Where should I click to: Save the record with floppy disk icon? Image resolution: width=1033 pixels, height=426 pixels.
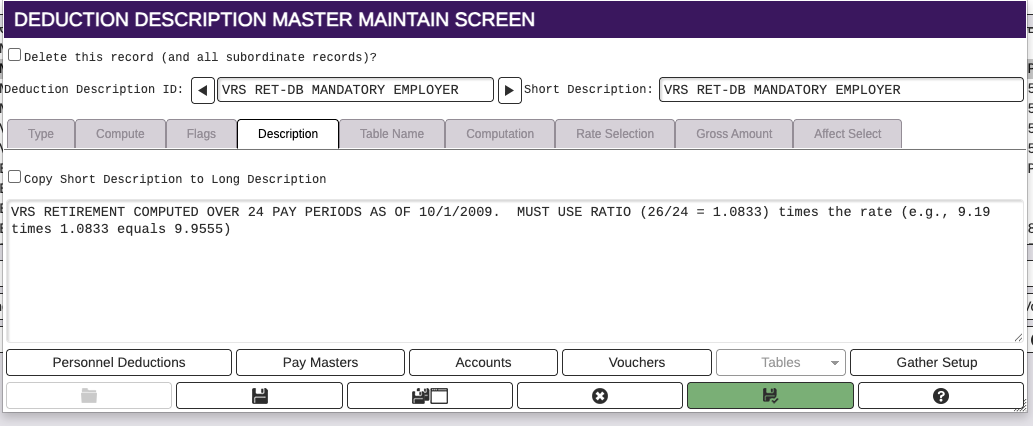260,396
